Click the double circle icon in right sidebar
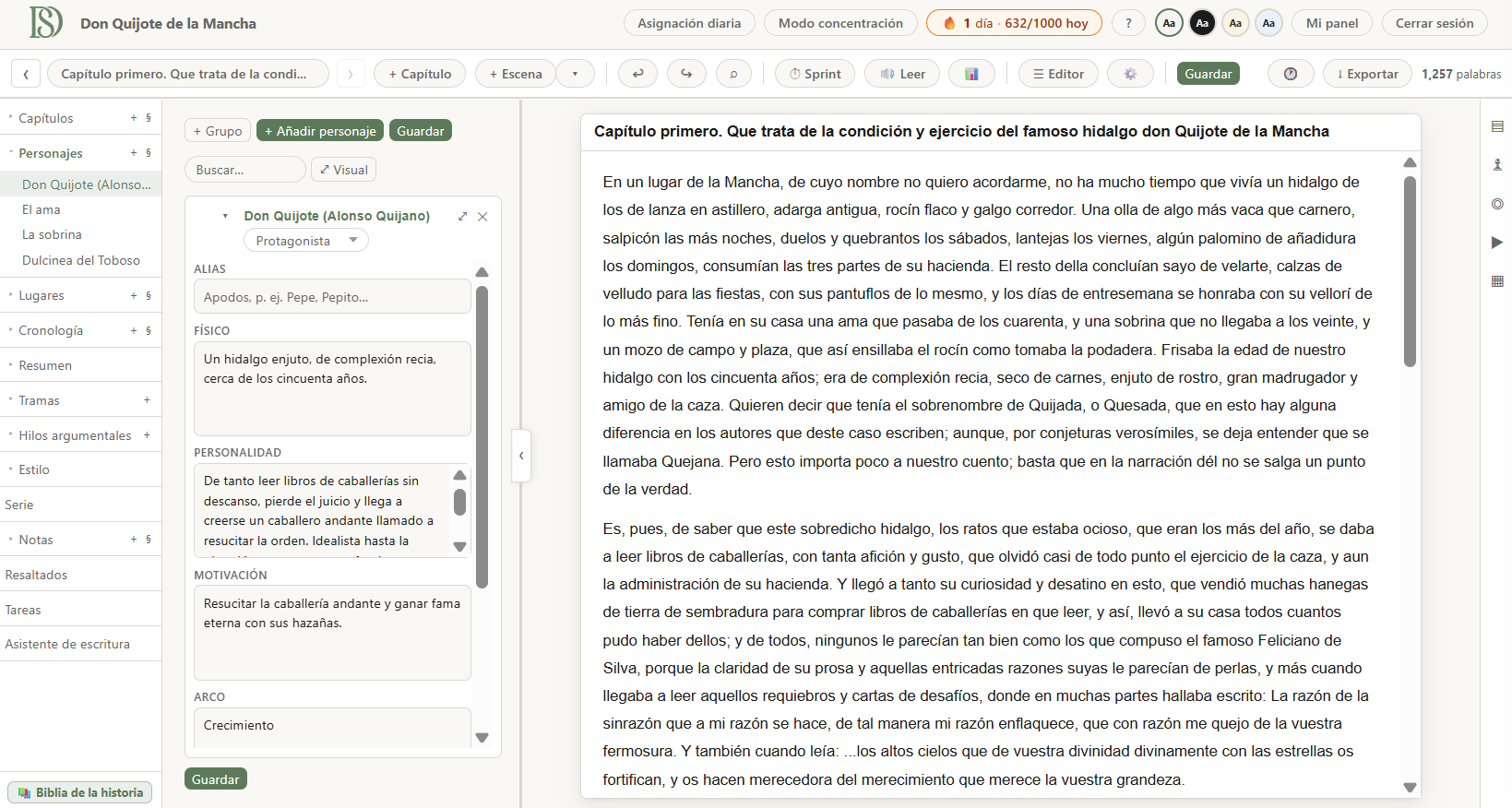The height and width of the screenshot is (808, 1512). [1497, 204]
